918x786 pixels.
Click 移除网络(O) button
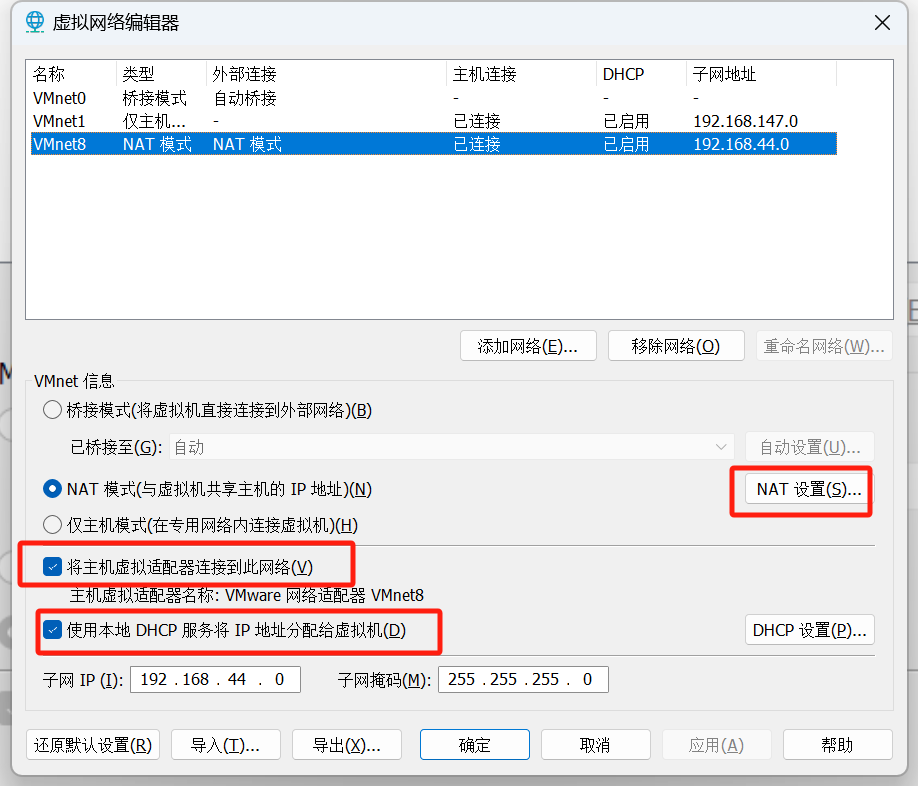676,346
